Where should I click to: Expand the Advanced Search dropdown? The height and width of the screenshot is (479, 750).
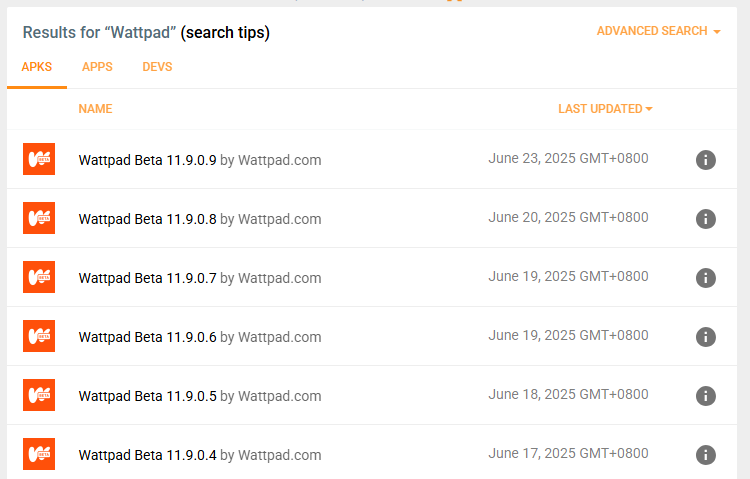pyautogui.click(x=658, y=31)
